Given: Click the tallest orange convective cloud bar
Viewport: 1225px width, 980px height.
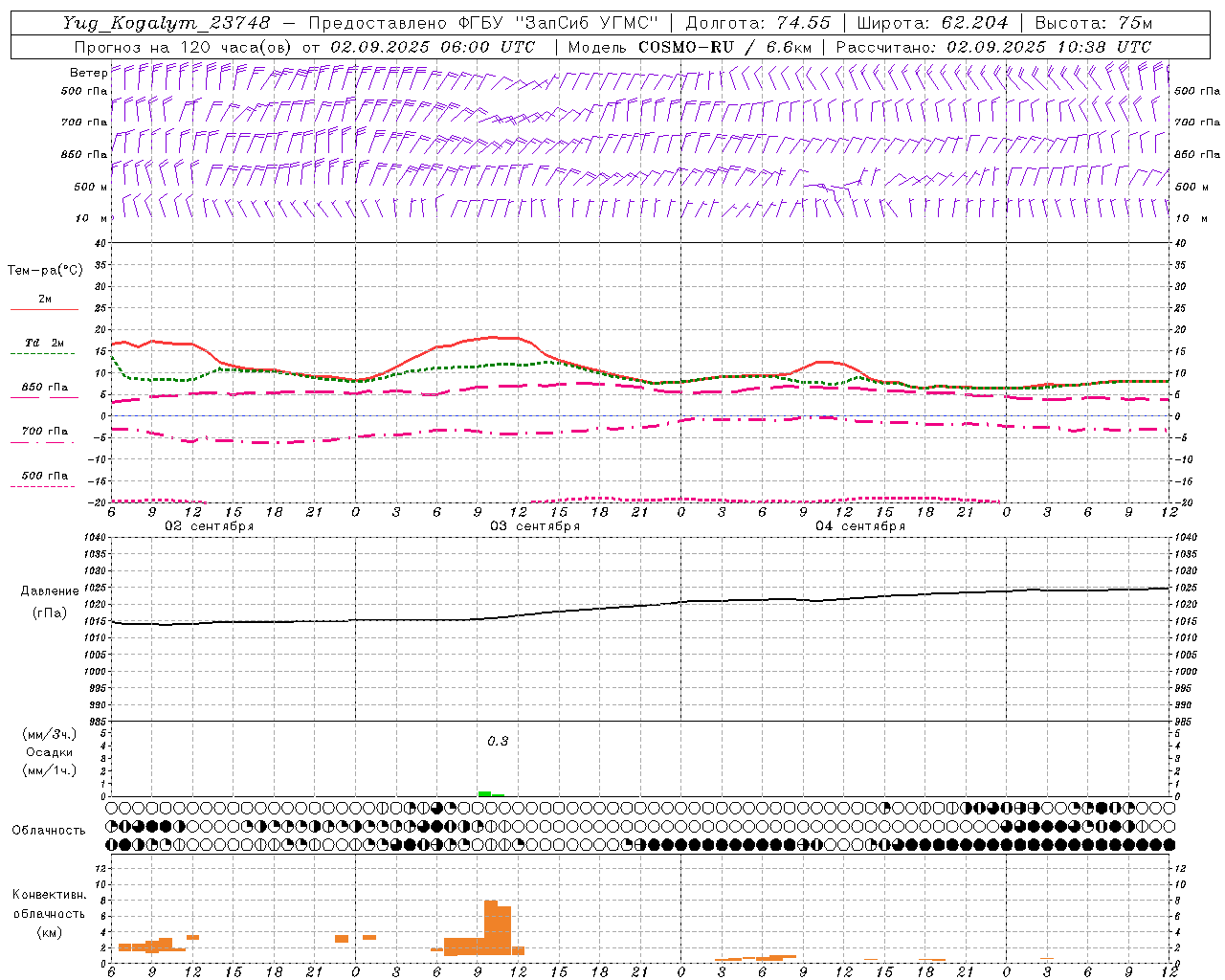Looking at the screenshot, I should click(x=490, y=927).
